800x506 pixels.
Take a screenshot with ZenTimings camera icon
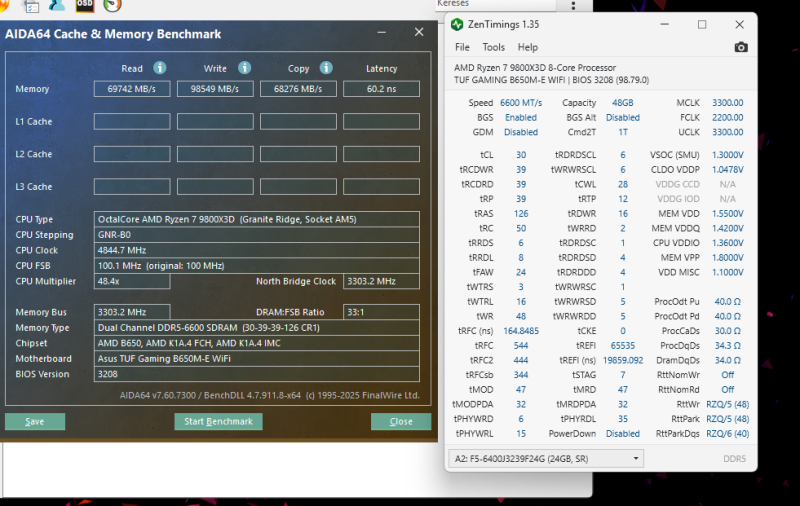pyautogui.click(x=741, y=47)
